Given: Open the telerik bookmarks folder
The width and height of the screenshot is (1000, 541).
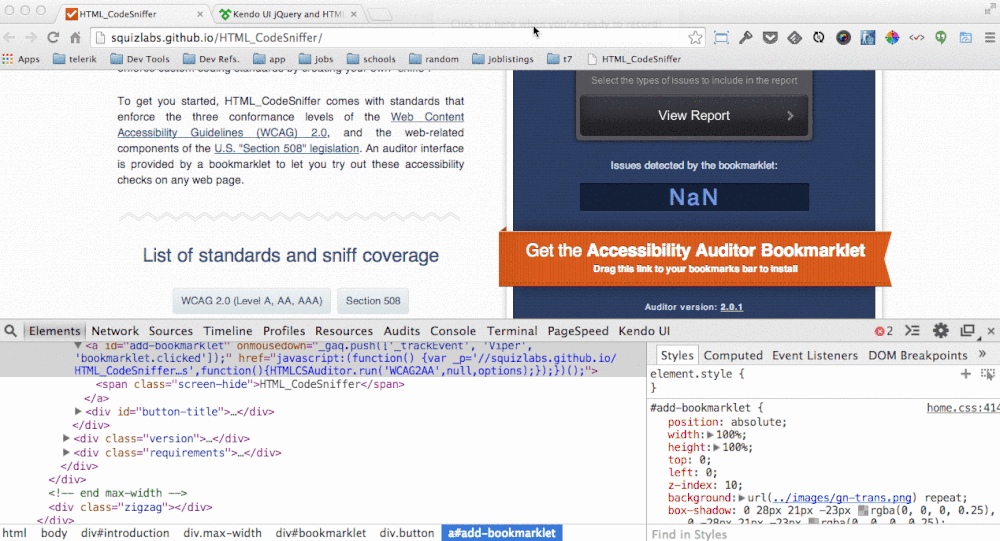Looking at the screenshot, I should pos(75,59).
